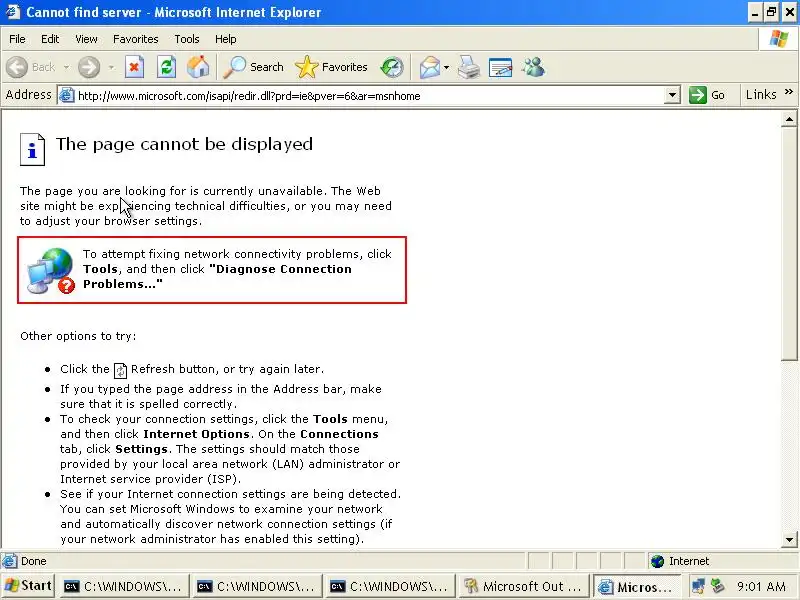Open the File menu
This screenshot has width=800, height=600.
[x=17, y=39]
